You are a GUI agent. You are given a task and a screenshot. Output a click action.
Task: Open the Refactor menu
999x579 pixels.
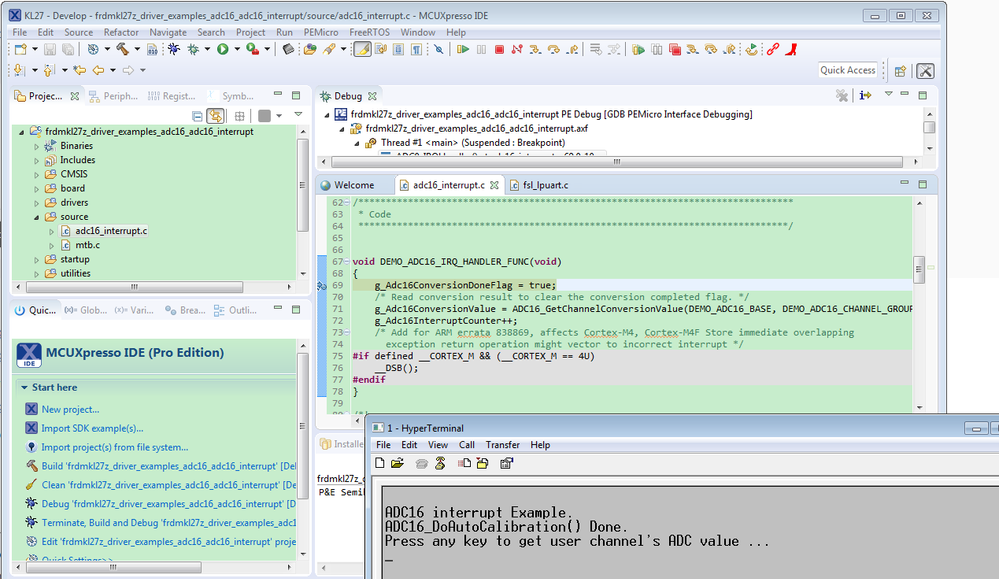121,32
